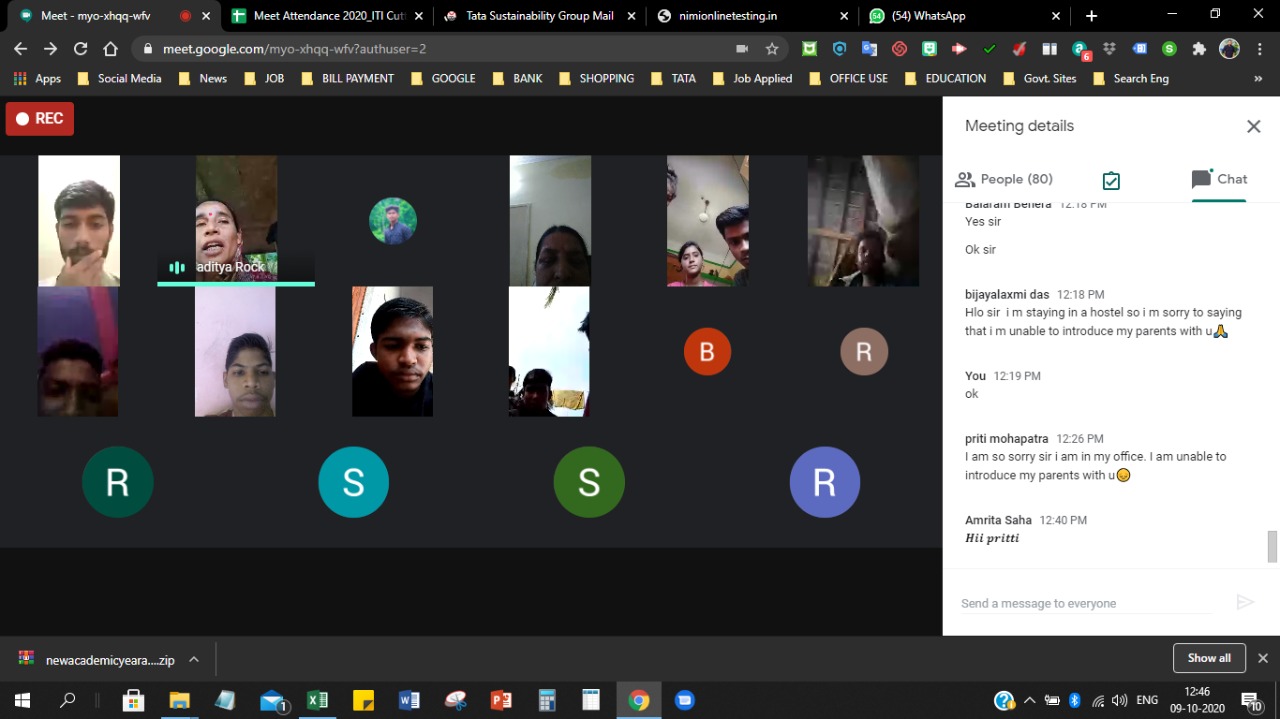The image size is (1280, 719).
Task: Select the orange B participant avatar
Action: pyautogui.click(x=707, y=352)
